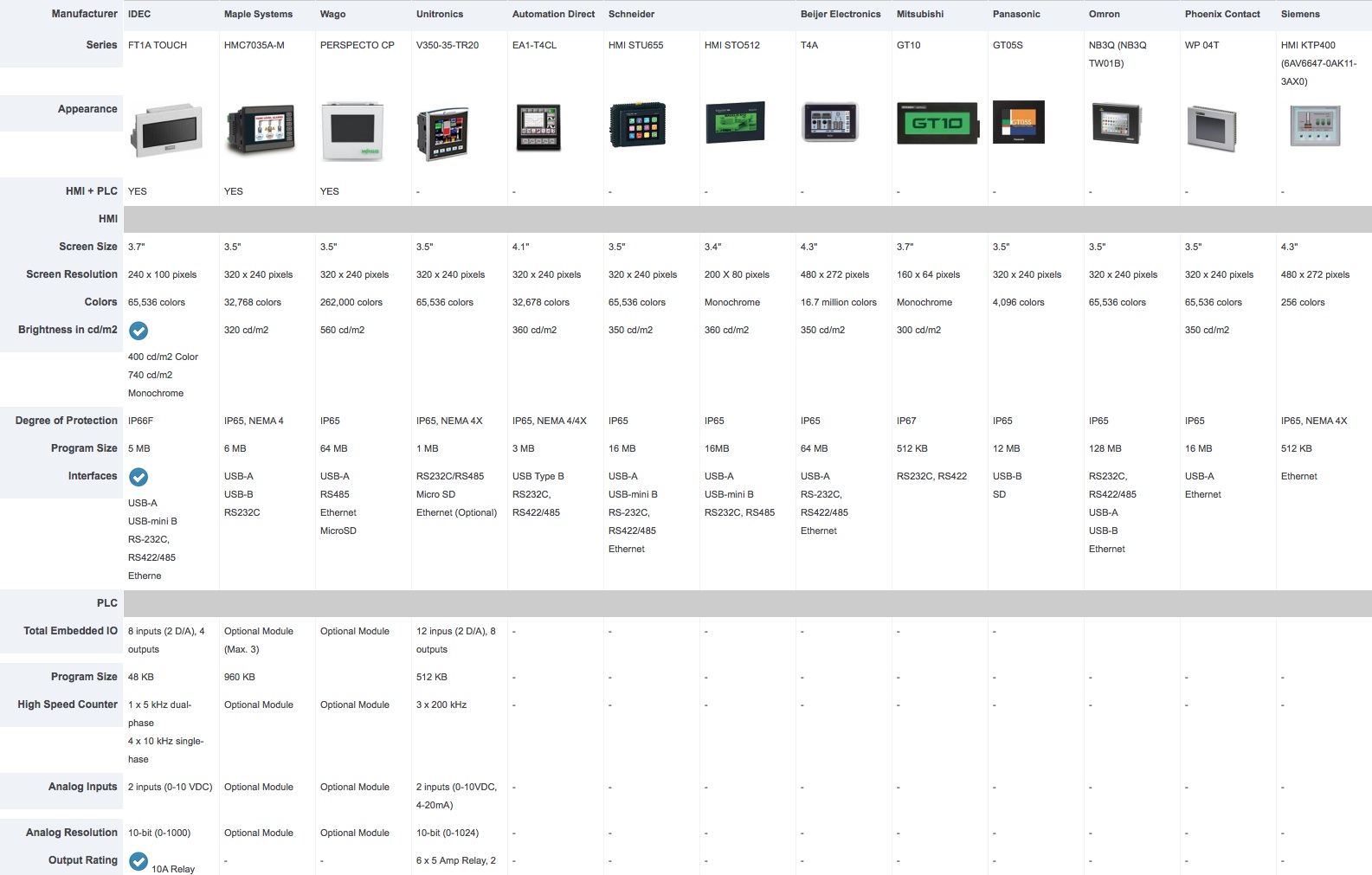Open the IDEC FT1A TOUCH product image

tap(167, 130)
